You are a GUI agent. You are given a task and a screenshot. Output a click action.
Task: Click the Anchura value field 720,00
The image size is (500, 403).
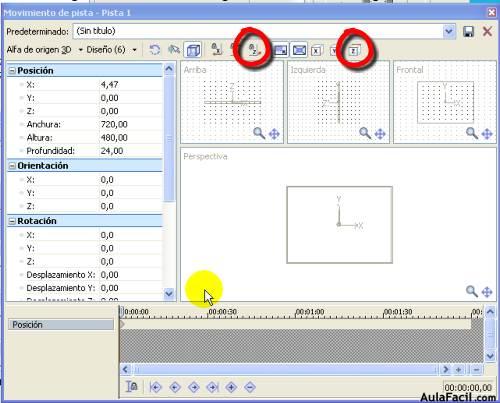click(131, 124)
